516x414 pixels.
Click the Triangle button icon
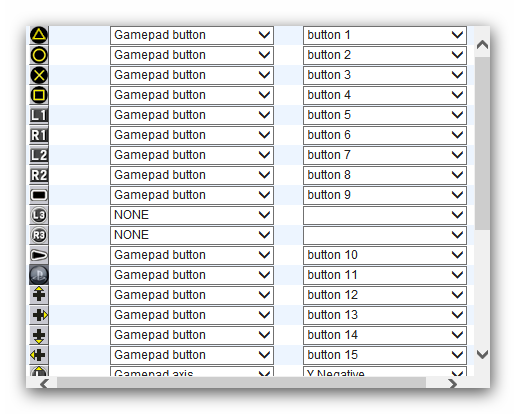click(39, 35)
